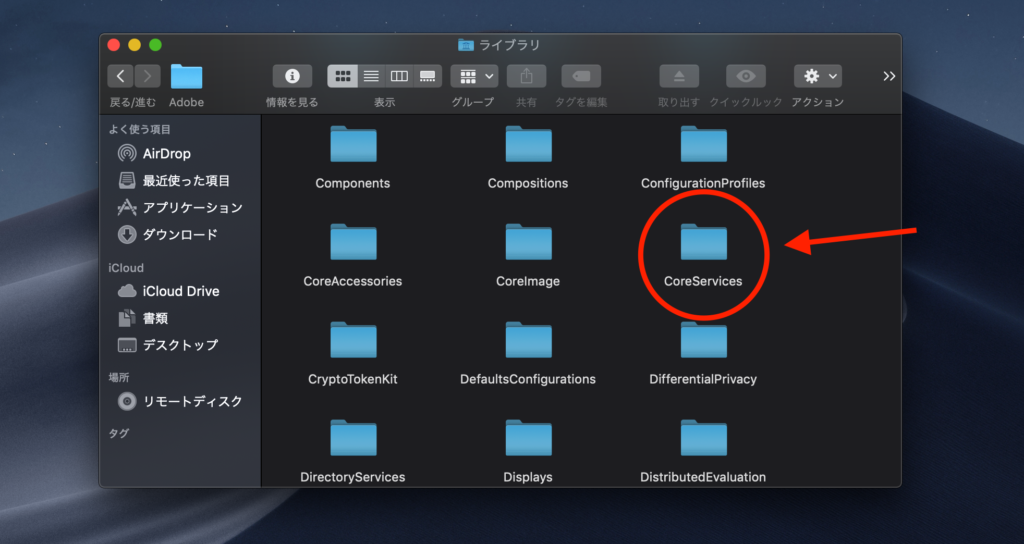Select Remote Disc (リモートディスク) in sidebar
This screenshot has height=544, width=1024.
coord(180,401)
